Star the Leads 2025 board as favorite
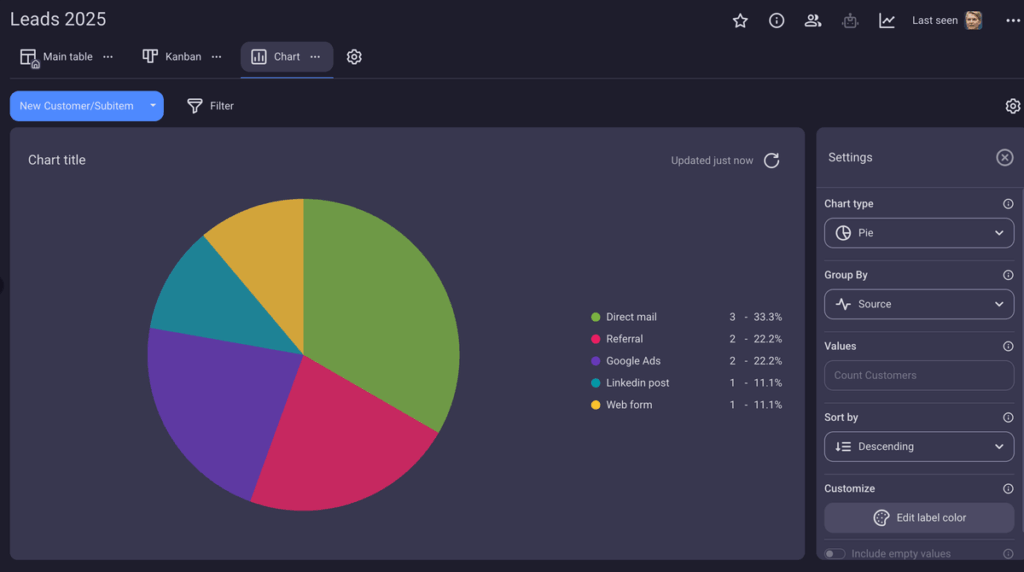Image resolution: width=1024 pixels, height=572 pixels. tap(740, 21)
